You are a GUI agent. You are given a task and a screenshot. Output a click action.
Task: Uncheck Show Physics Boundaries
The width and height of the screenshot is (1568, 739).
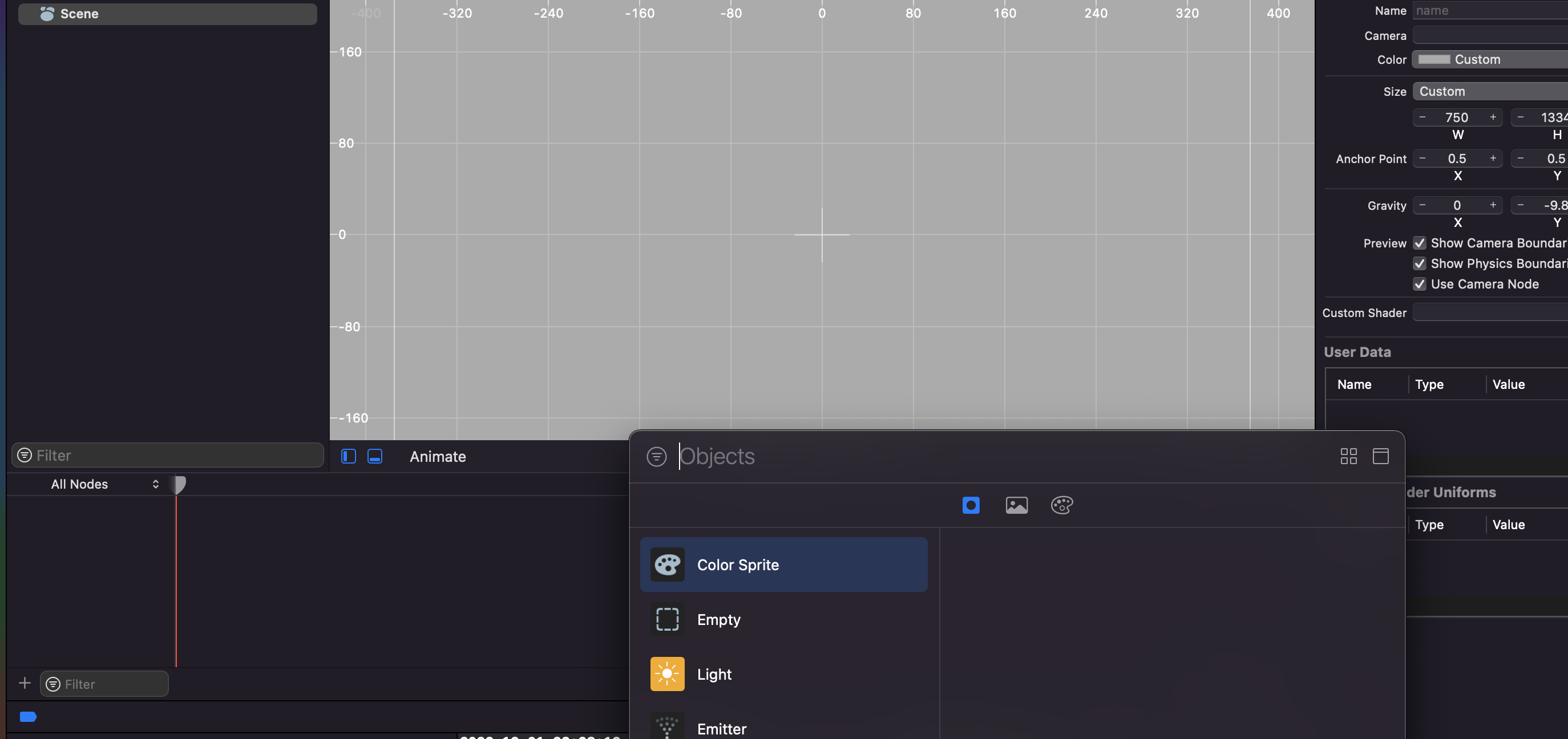(x=1420, y=263)
